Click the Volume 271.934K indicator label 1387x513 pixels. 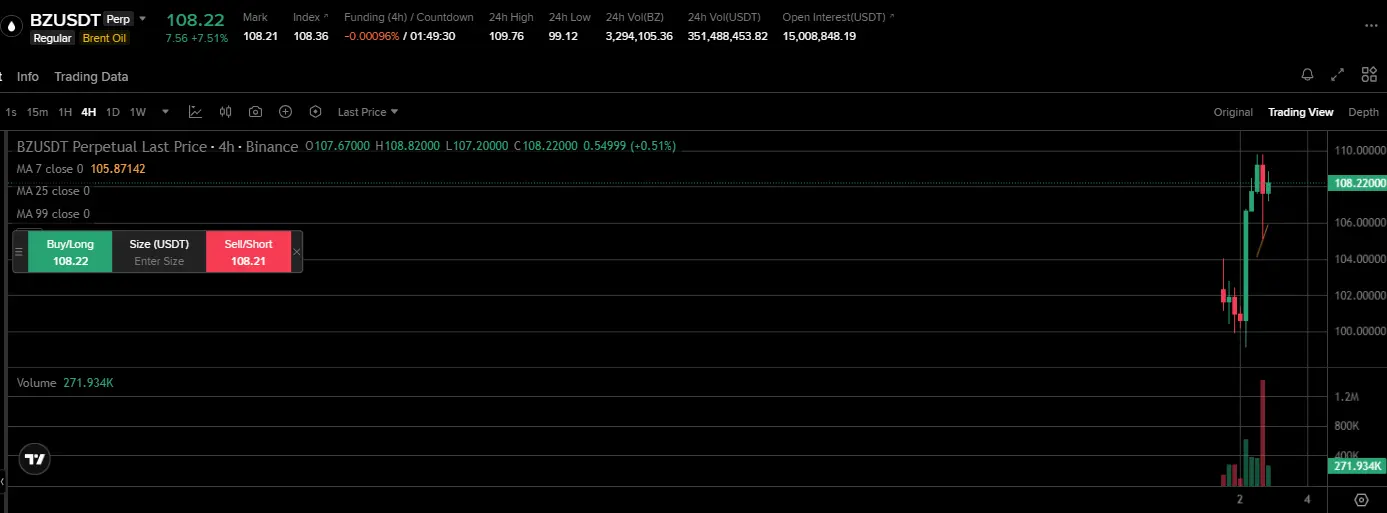[65, 383]
